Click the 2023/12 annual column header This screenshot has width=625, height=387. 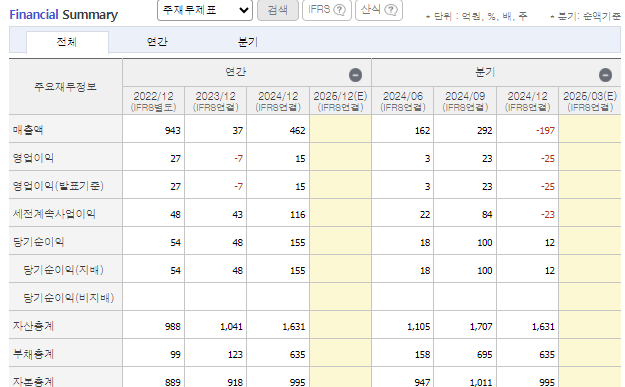(x=216, y=101)
